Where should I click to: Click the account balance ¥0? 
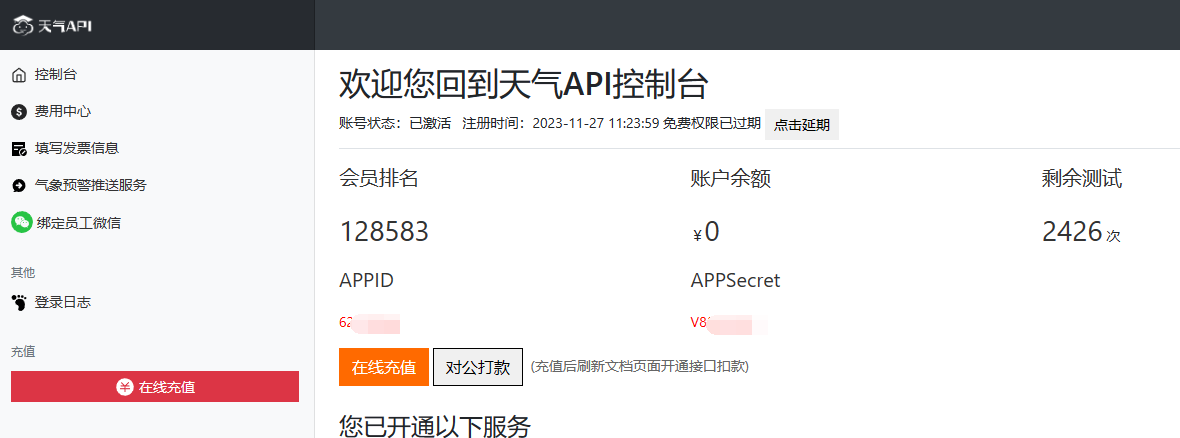click(705, 232)
